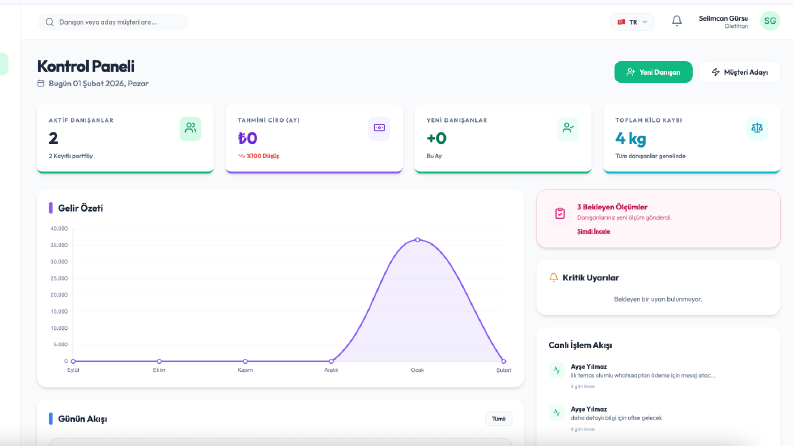The image size is (793, 446).
Task: Click the Toplam Kilo Kaybı scale icon
Action: point(757,128)
